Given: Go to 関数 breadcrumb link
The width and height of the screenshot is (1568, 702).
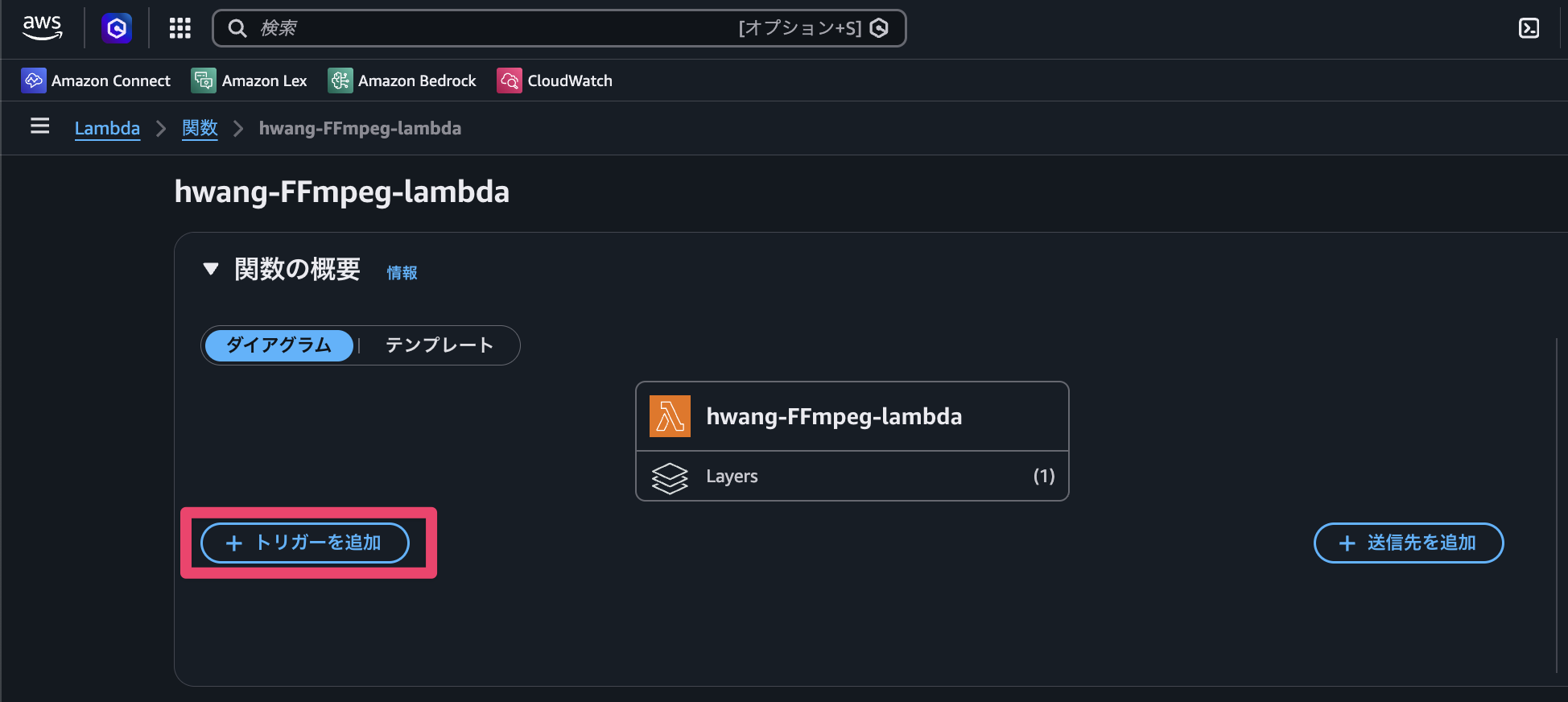Looking at the screenshot, I should (x=200, y=128).
